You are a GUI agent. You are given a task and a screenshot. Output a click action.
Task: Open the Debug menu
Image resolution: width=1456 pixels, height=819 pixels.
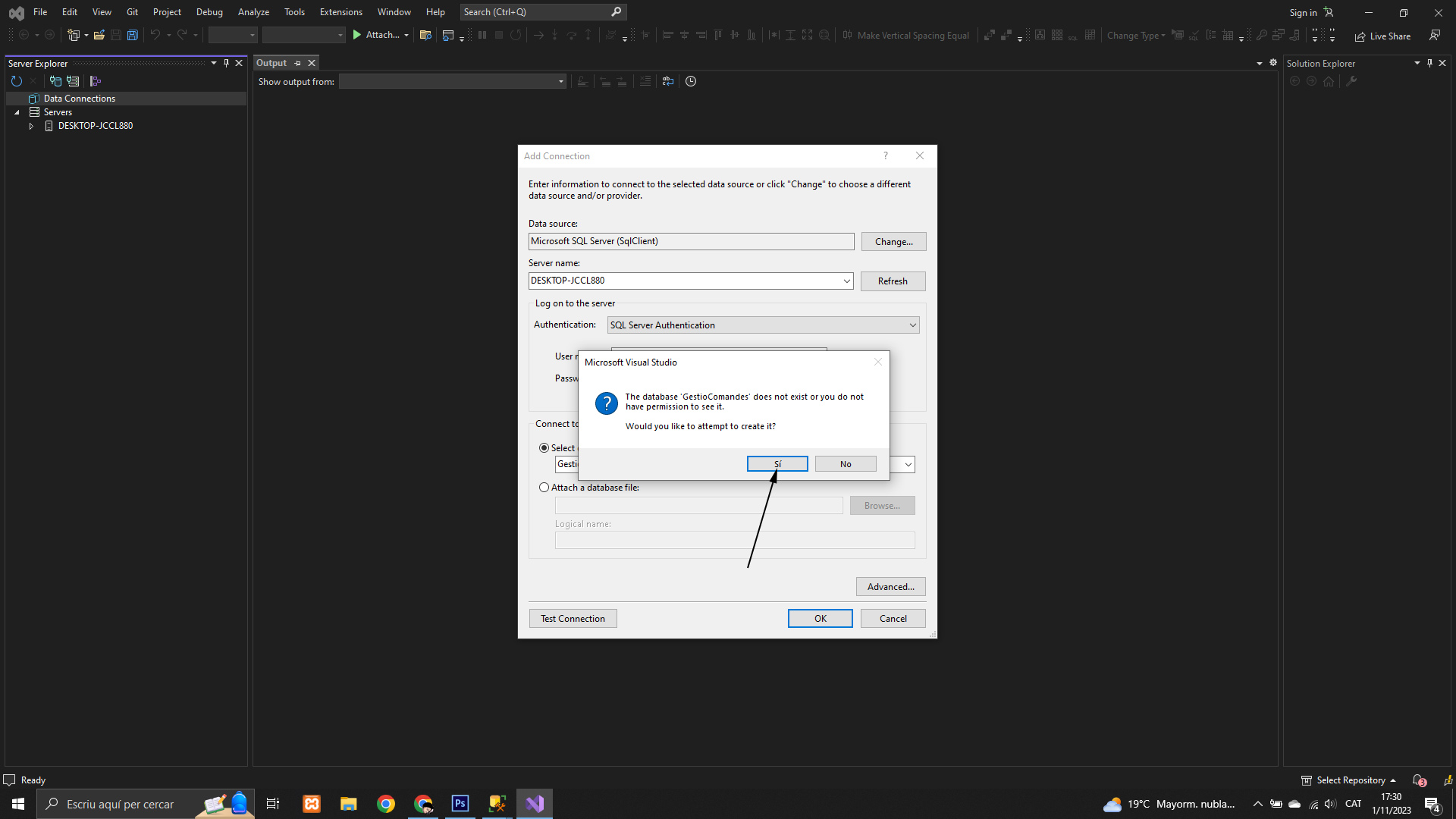pos(209,12)
